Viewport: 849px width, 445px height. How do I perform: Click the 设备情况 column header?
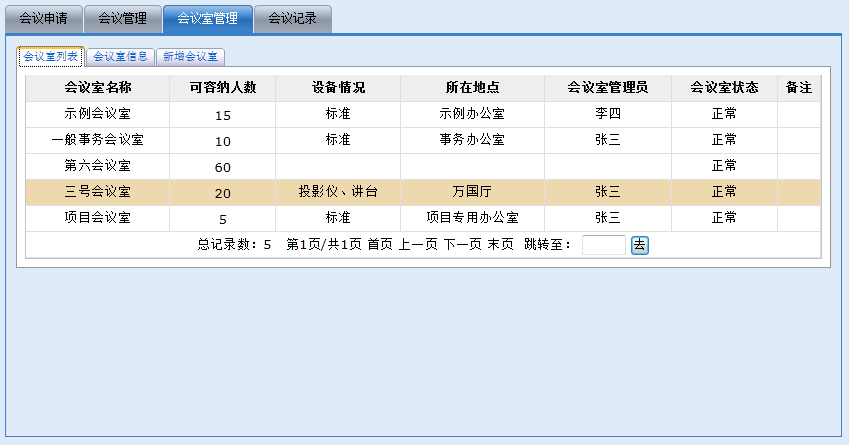click(338, 88)
